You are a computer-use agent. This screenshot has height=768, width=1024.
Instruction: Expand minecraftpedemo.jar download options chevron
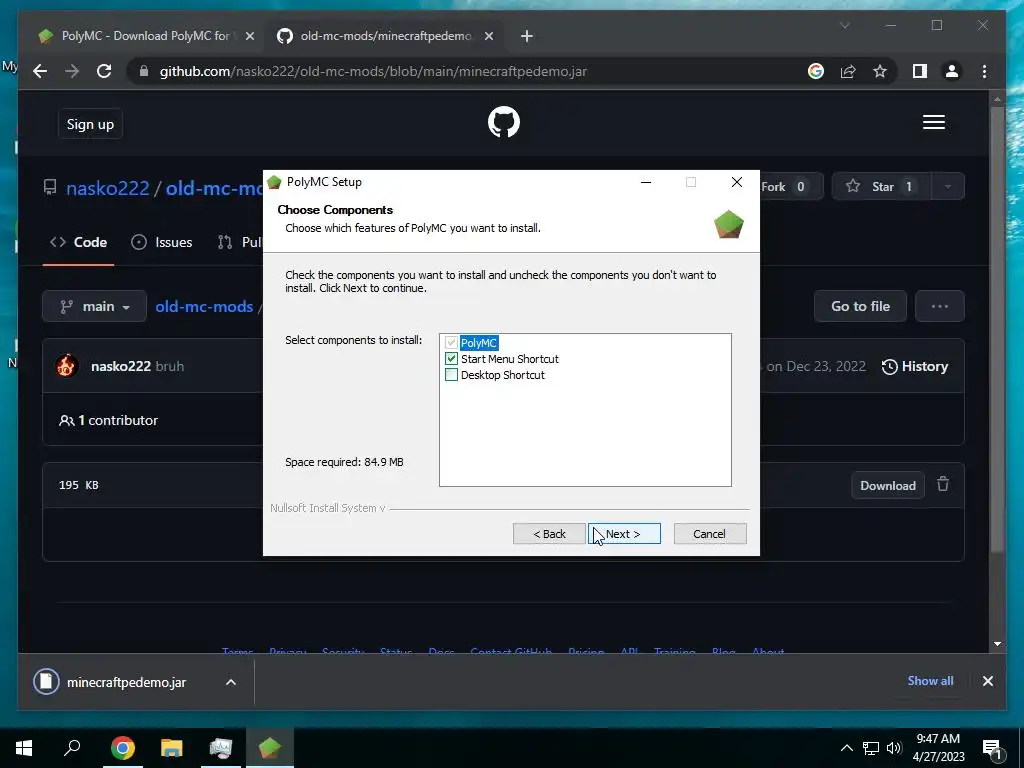[231, 682]
